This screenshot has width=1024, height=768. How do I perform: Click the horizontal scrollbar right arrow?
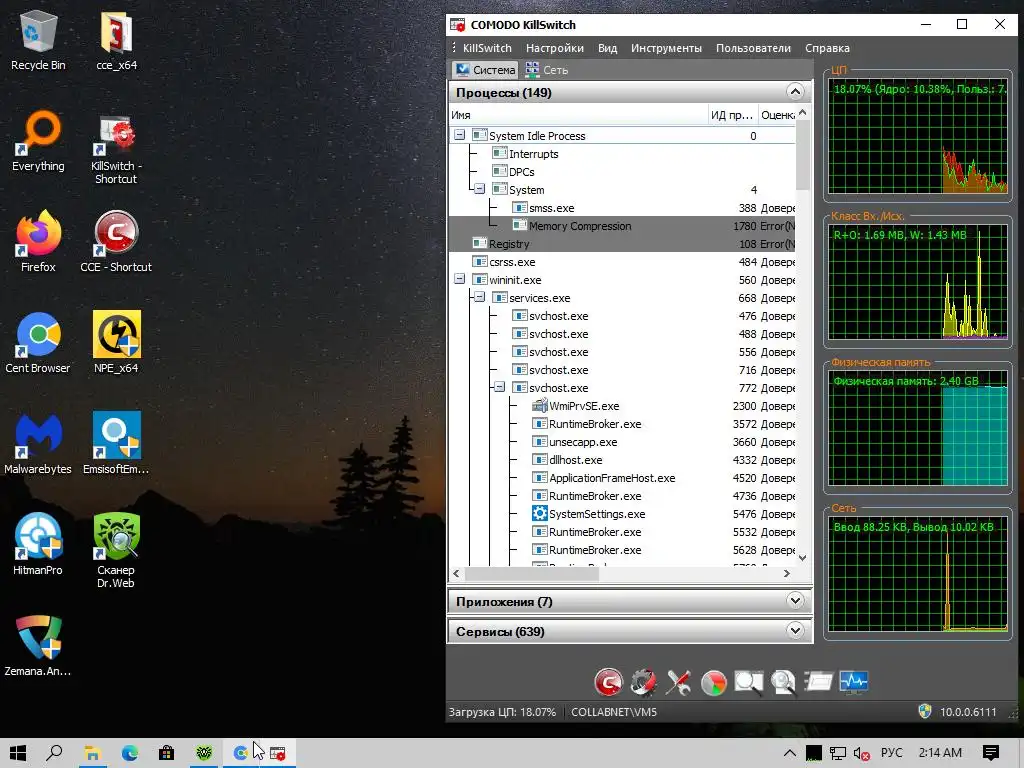(787, 573)
